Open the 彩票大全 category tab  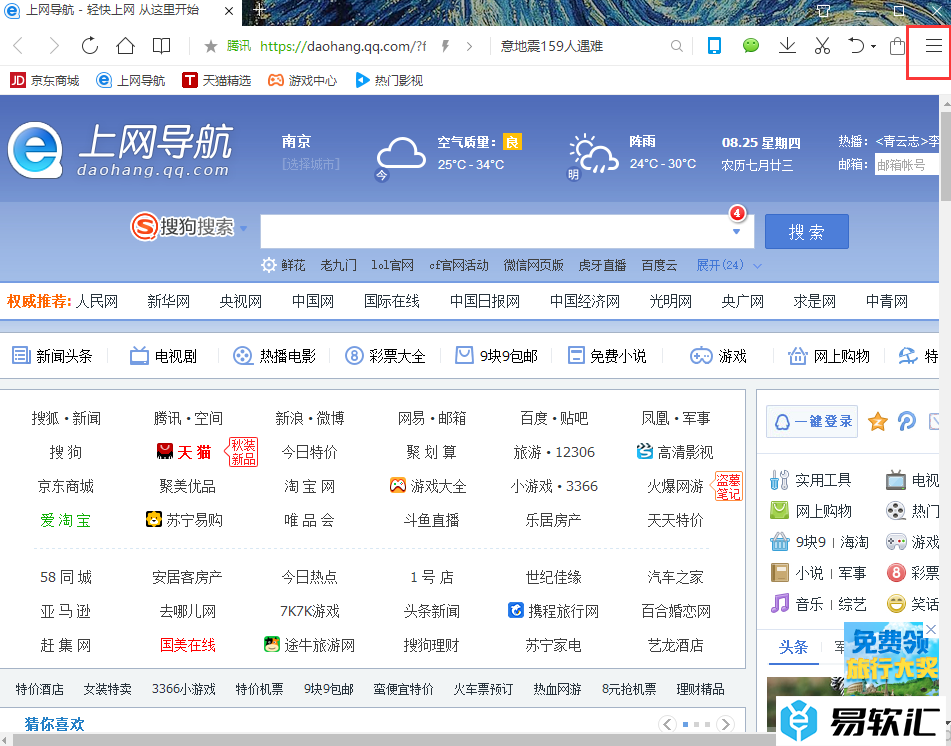(385, 356)
